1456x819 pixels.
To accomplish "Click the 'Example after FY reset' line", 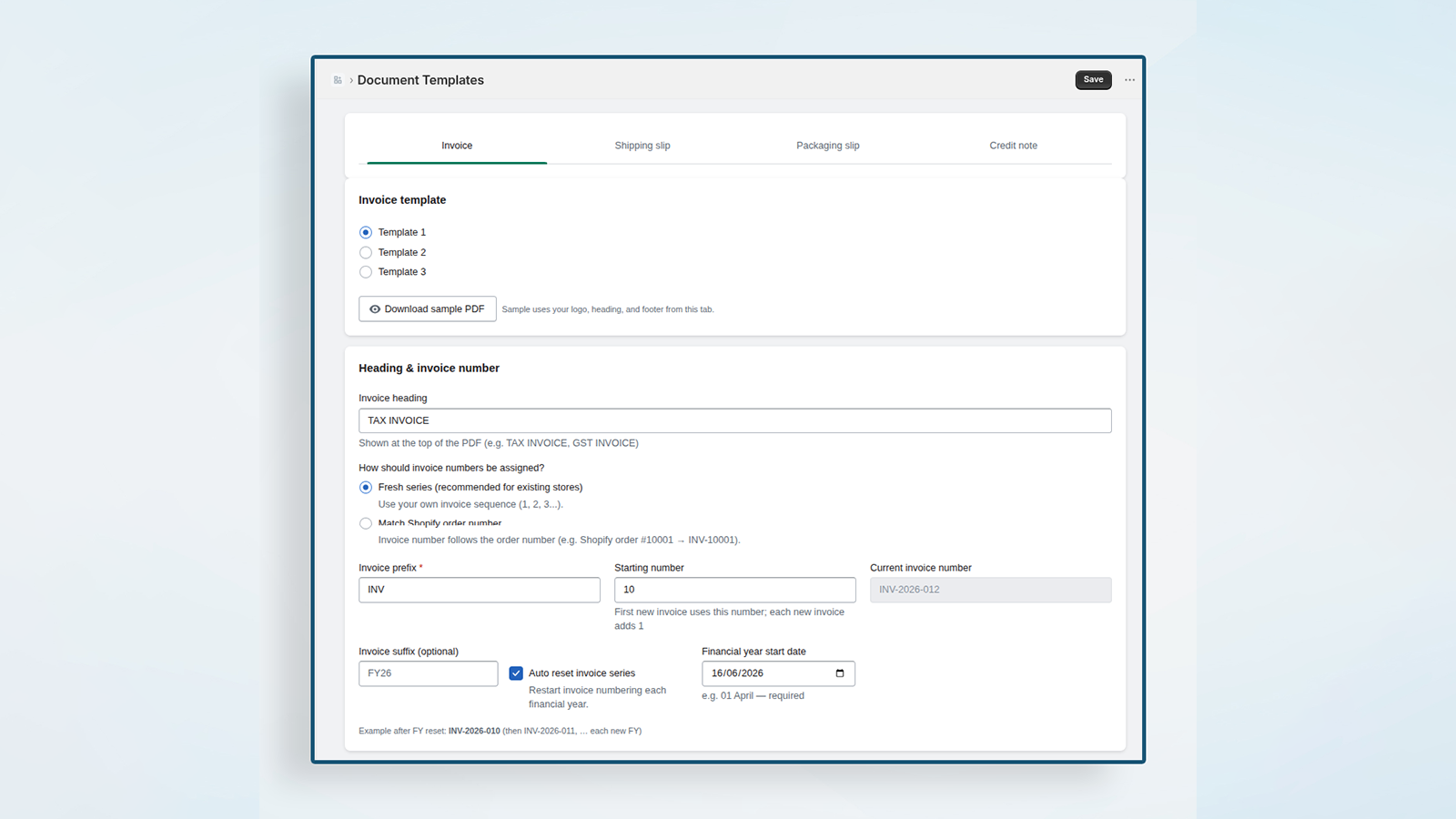I will coord(500,731).
